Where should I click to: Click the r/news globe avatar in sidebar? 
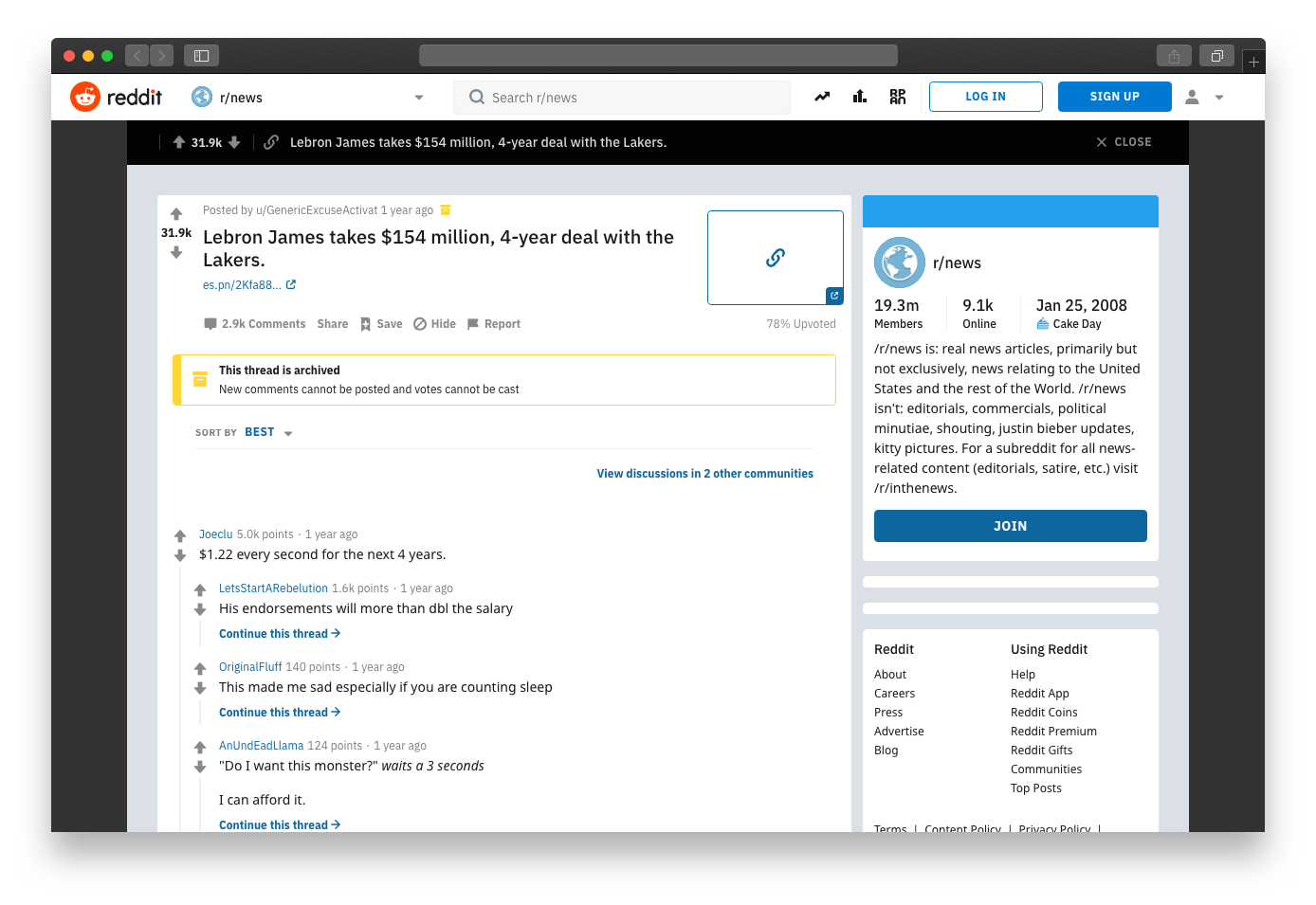(899, 262)
